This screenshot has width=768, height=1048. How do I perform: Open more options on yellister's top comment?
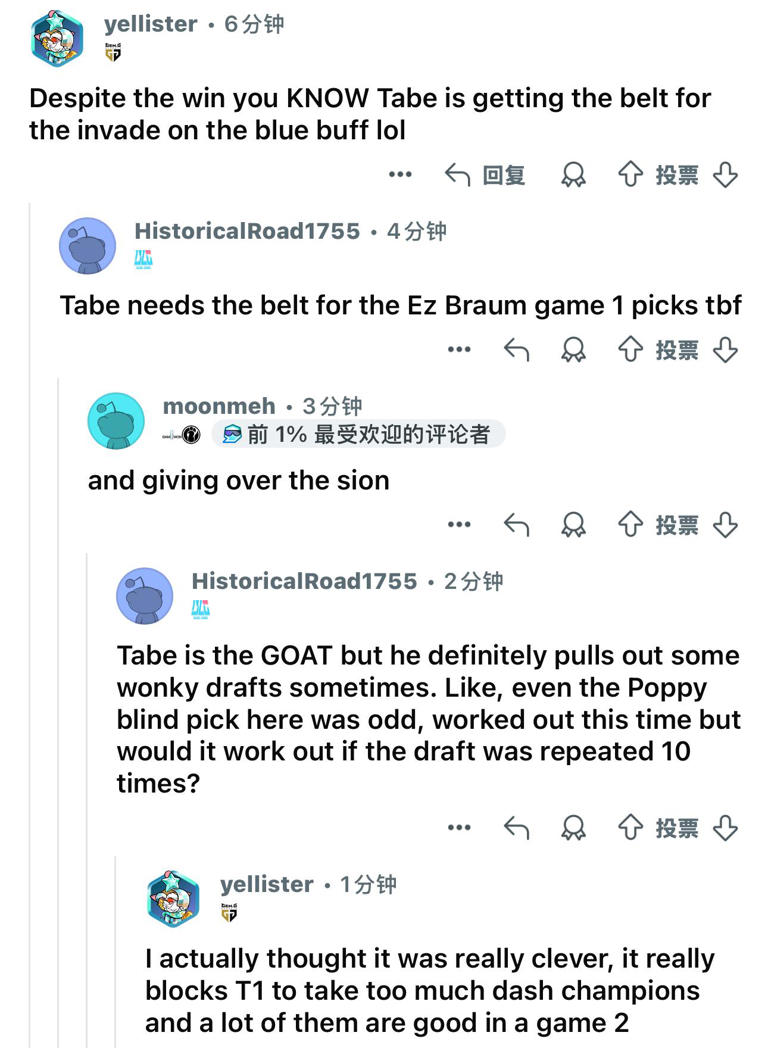400,174
